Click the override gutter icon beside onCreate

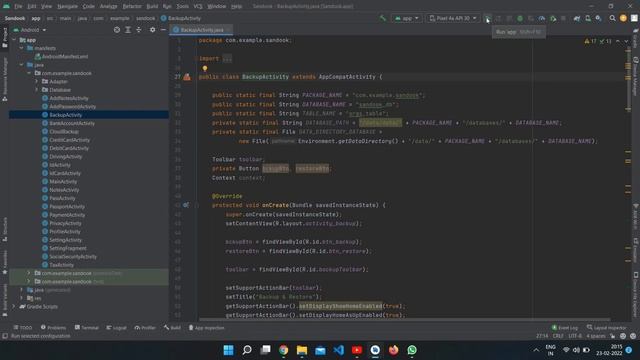(x=186, y=205)
